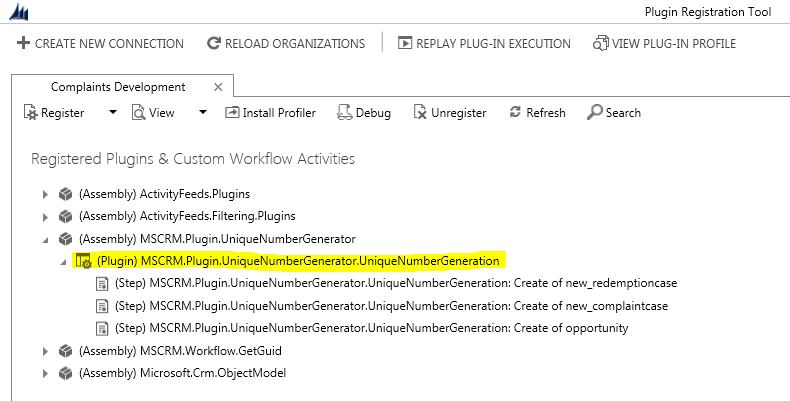Click the Search magnifier icon
The image size is (790, 401).
(x=595, y=112)
